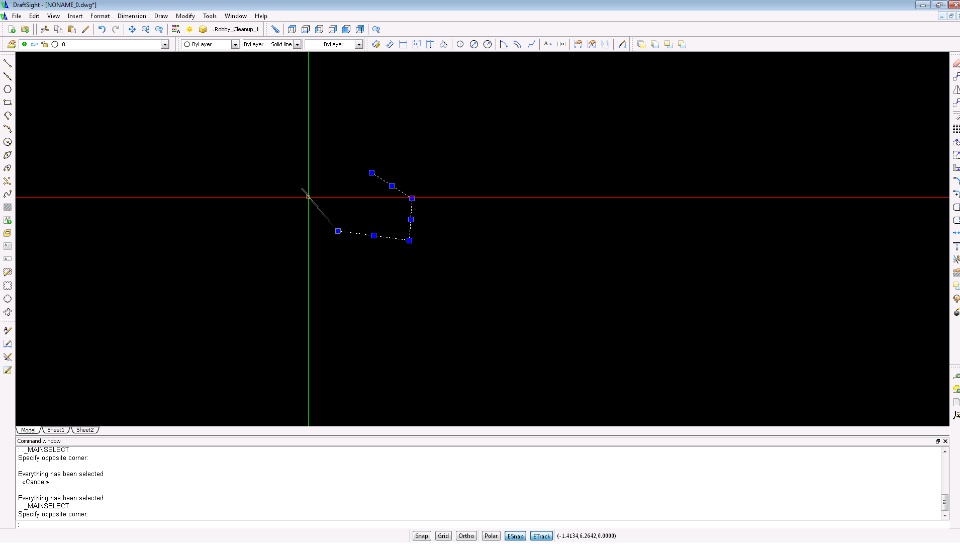Toggle layer 0 visibility green dot
Image resolution: width=960 pixels, height=546 pixels.
(24, 44)
